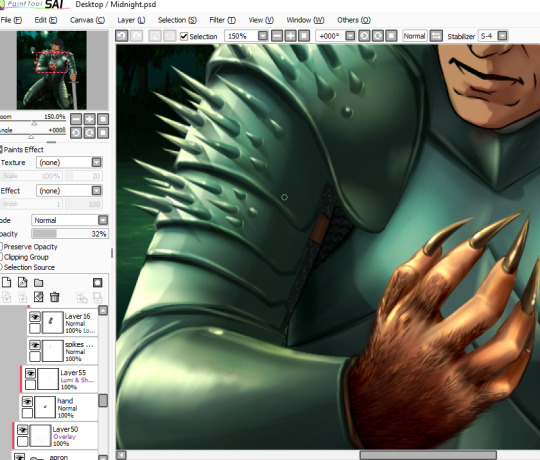Select the spikes layer
Viewport: 540px width, 460px height.
(63, 351)
